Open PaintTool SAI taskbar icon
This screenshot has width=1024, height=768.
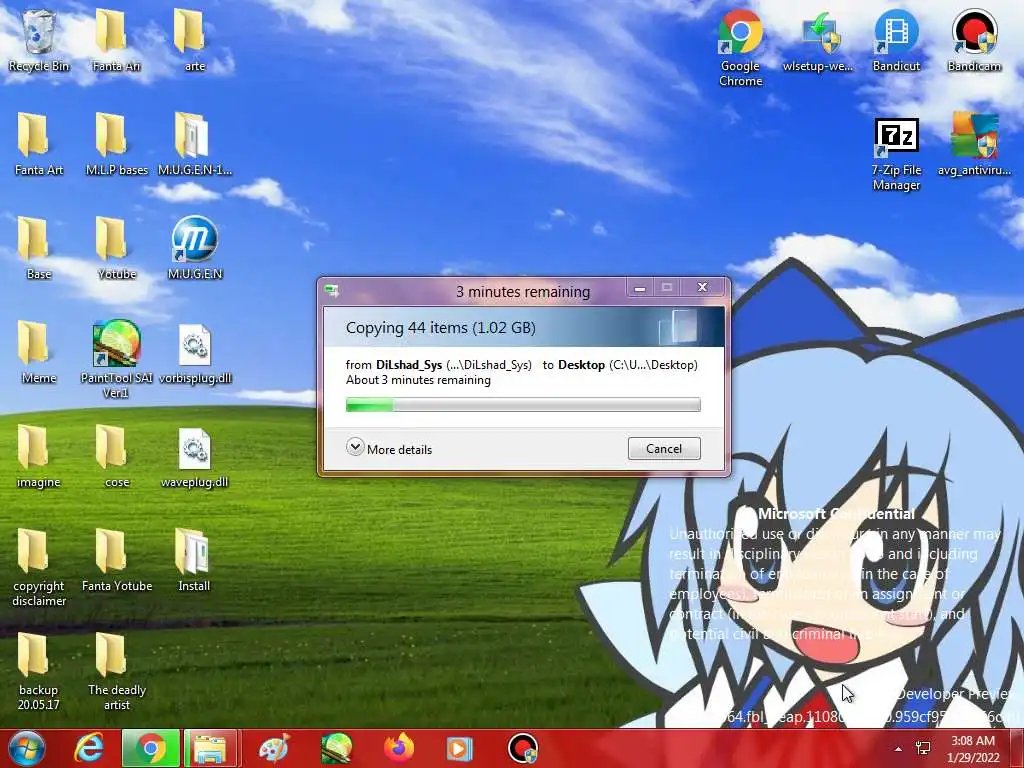tap(336, 748)
